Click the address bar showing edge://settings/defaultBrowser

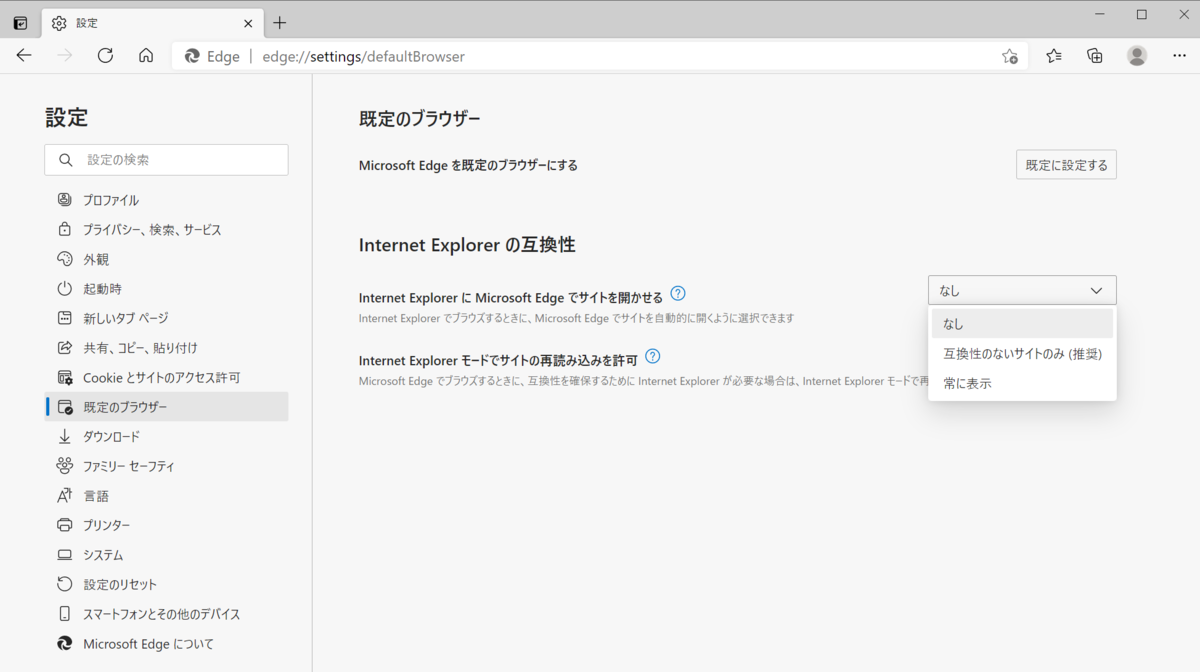coord(600,56)
